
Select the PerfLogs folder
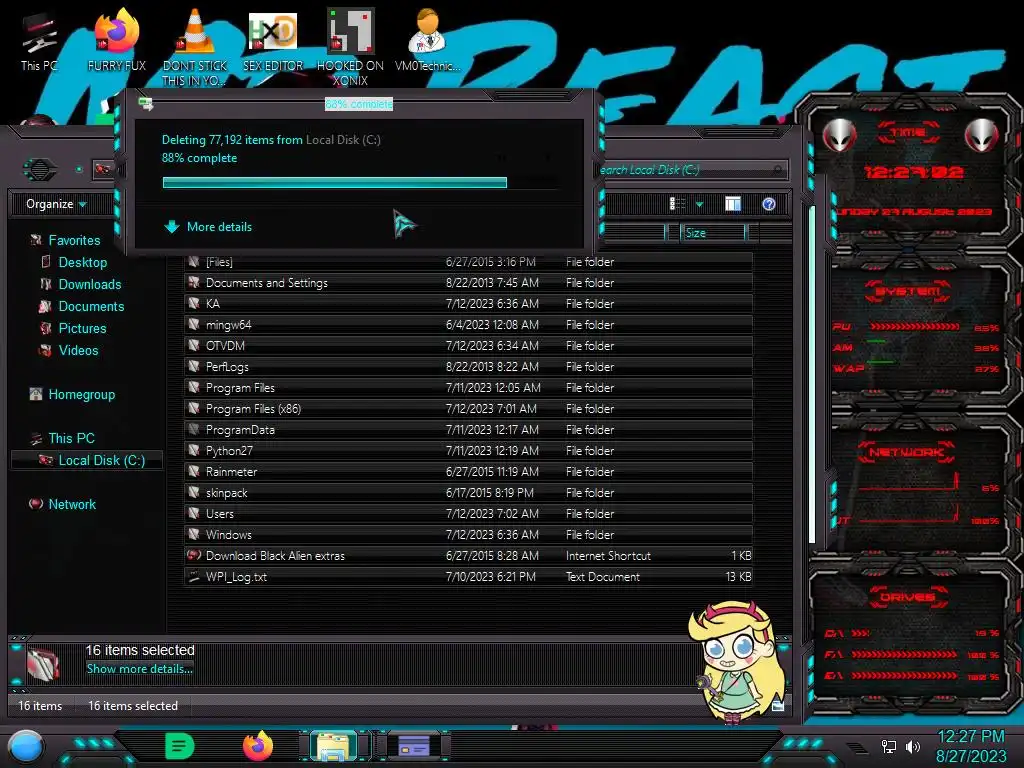click(x=468, y=367)
